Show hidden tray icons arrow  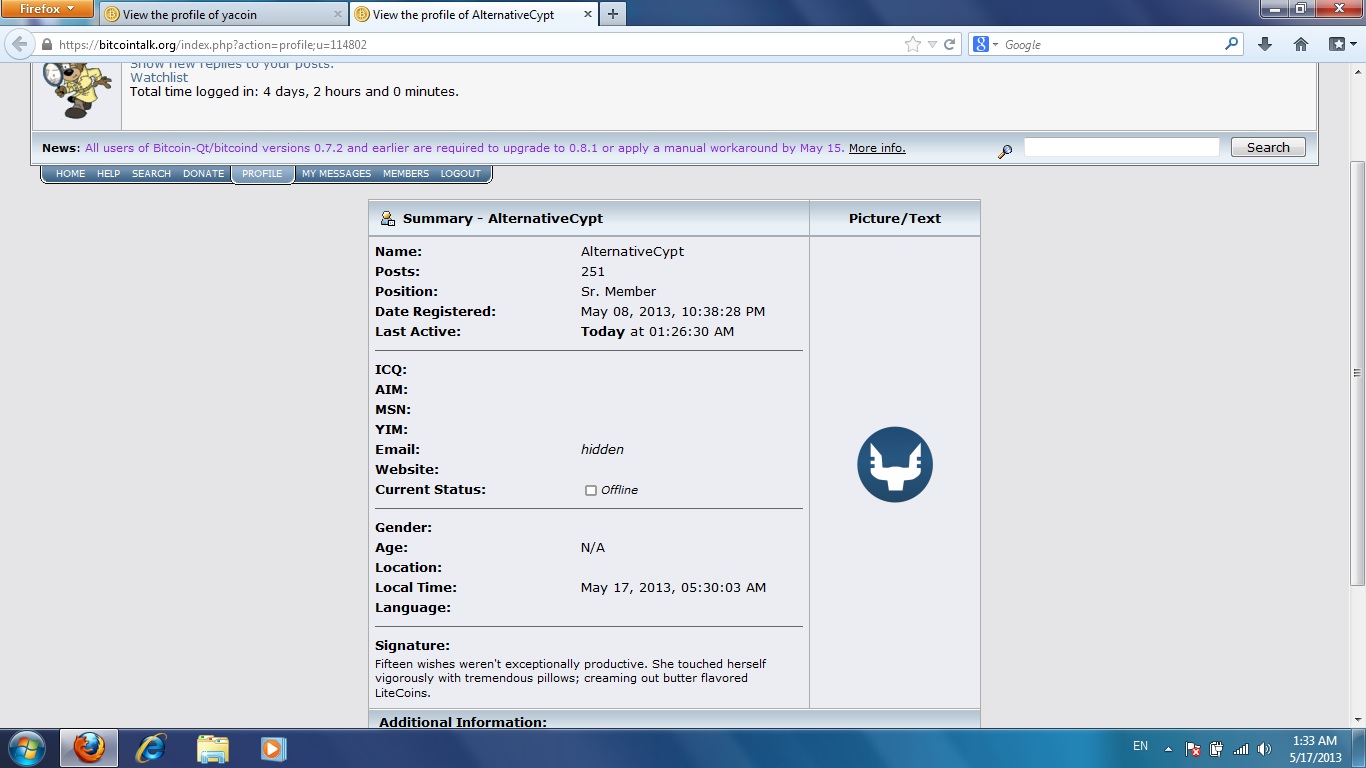[x=1168, y=748]
